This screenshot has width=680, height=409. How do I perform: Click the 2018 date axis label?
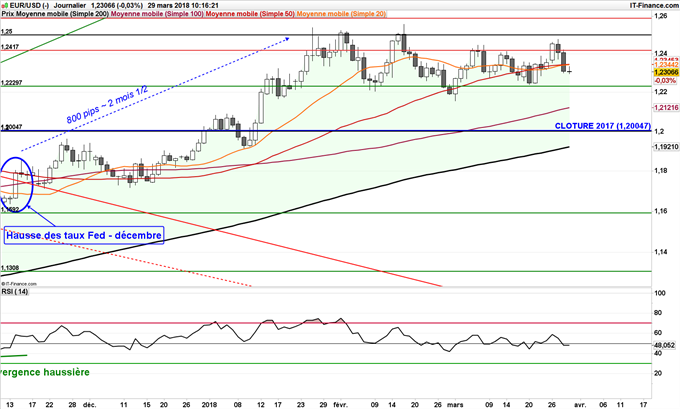tap(209, 405)
